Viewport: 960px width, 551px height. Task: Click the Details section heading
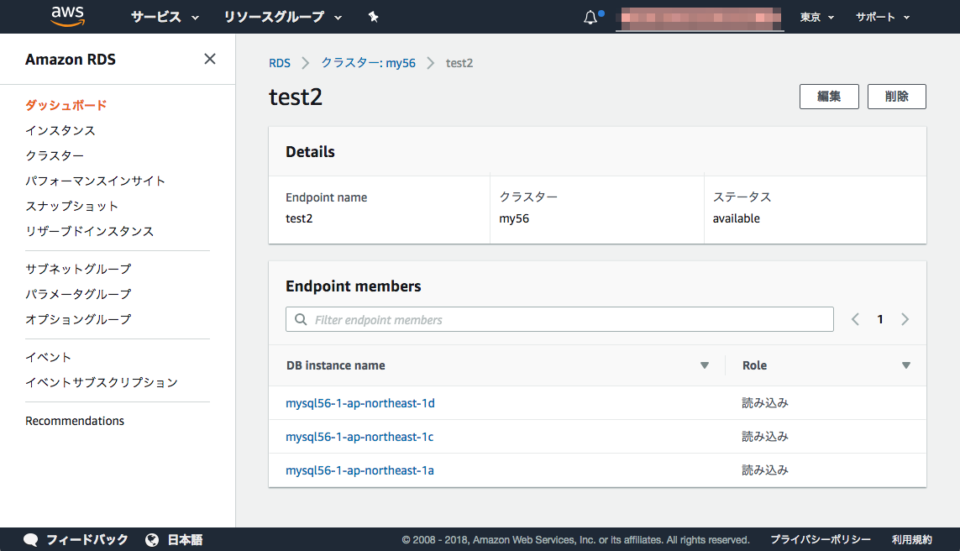310,152
